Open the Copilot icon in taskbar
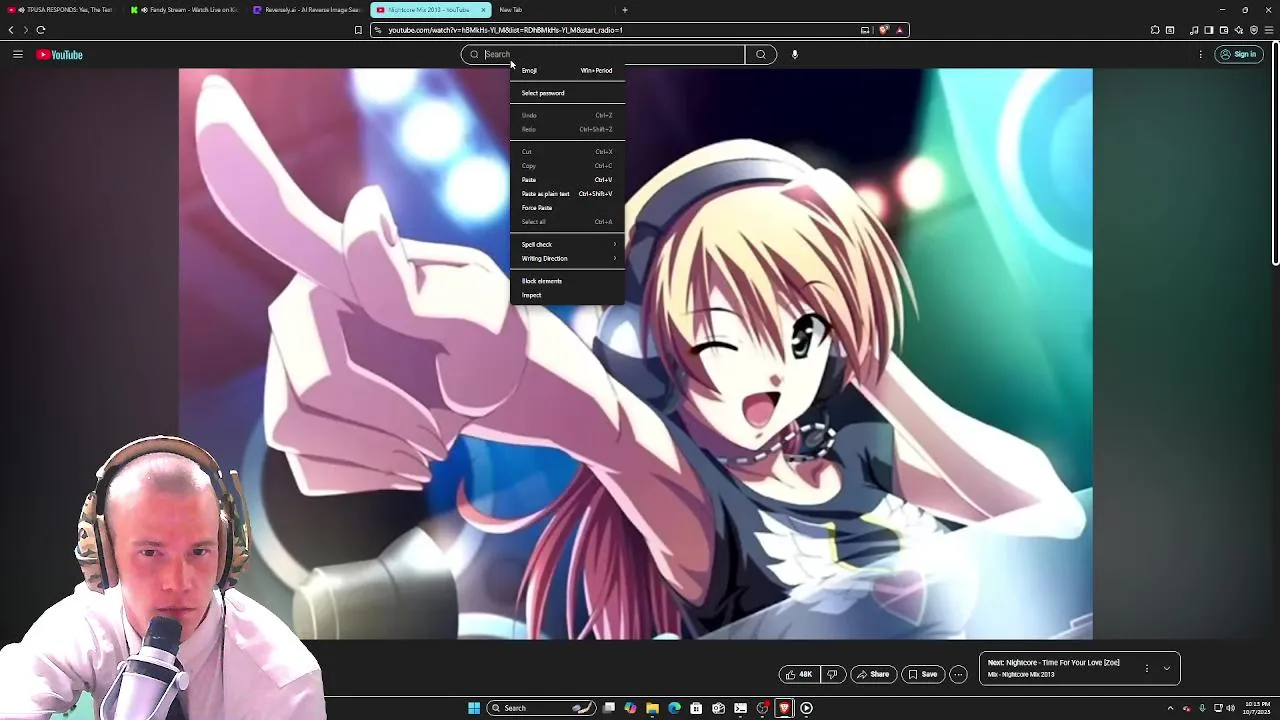Viewport: 1280px width, 720px height. coord(630,708)
